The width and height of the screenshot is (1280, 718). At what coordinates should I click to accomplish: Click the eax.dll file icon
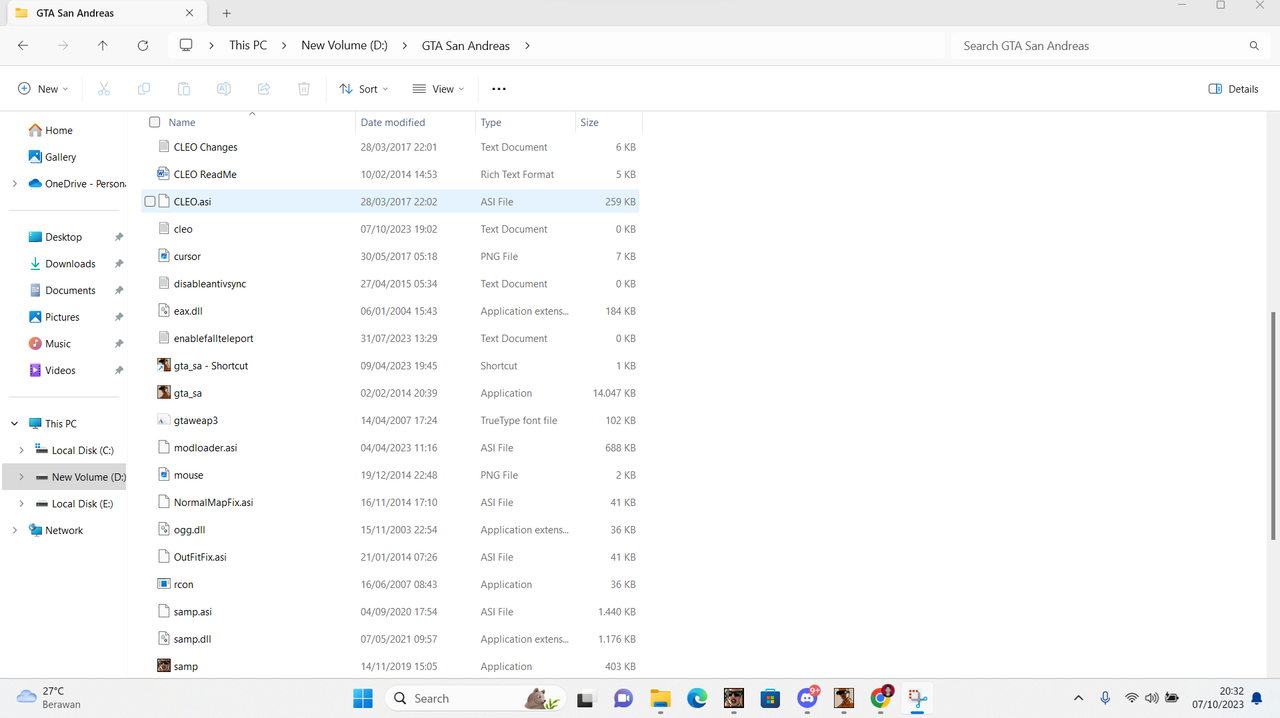[164, 311]
